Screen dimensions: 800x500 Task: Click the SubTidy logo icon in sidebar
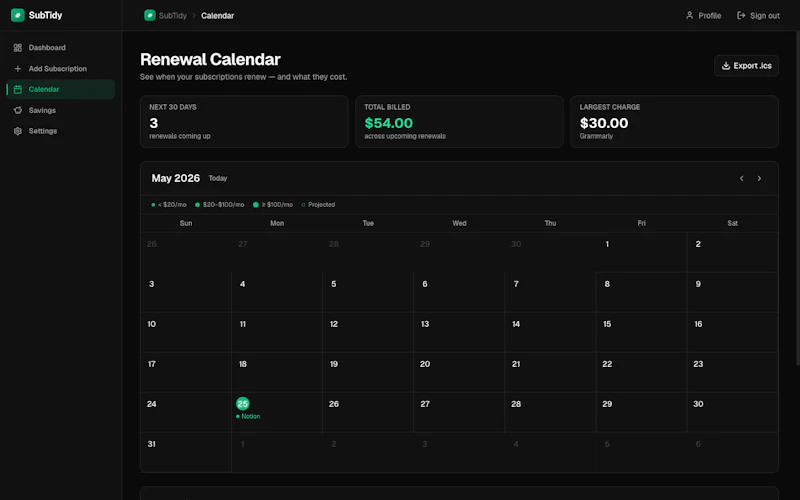18,15
